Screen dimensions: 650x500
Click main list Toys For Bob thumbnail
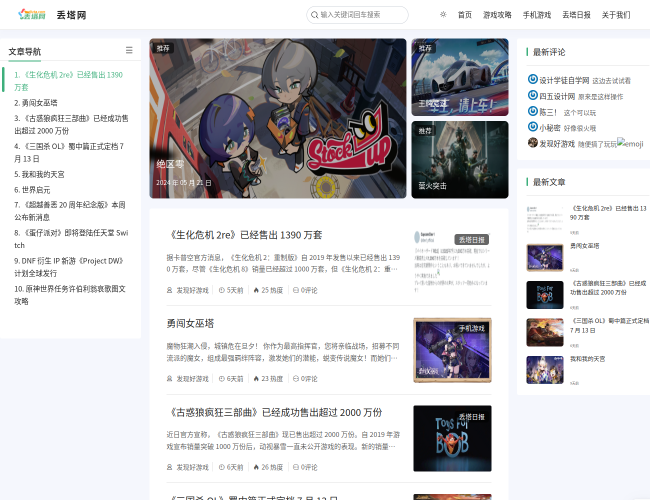pyautogui.click(x=452, y=439)
